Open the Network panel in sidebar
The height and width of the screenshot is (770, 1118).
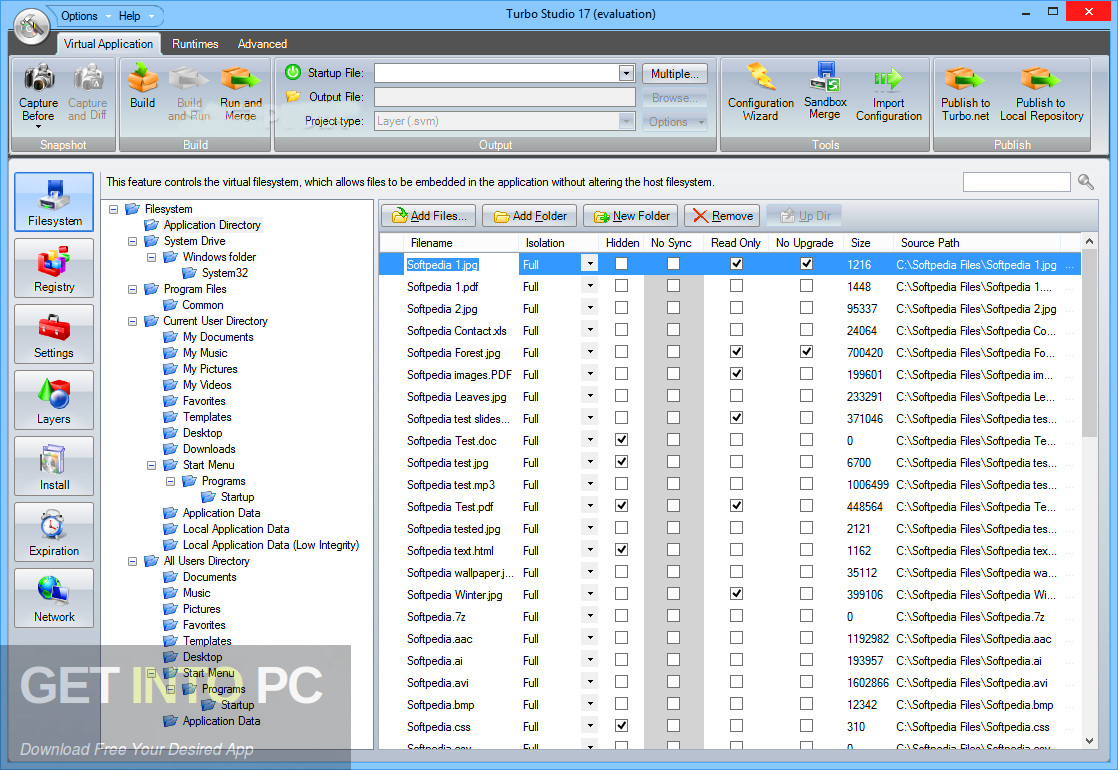(x=54, y=597)
